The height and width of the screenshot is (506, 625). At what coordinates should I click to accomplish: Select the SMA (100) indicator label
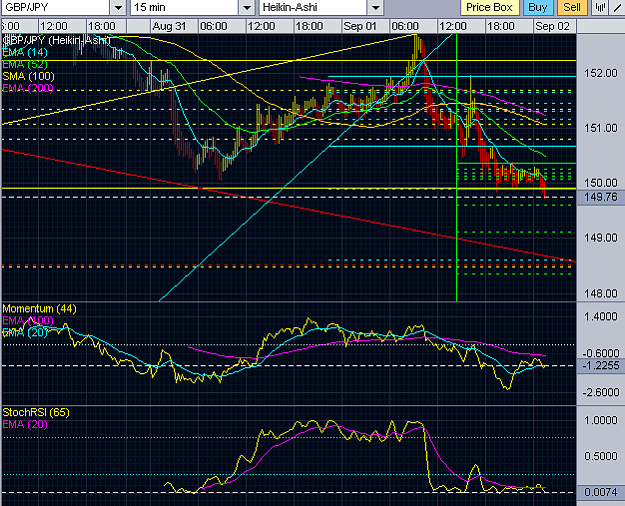(x=28, y=76)
